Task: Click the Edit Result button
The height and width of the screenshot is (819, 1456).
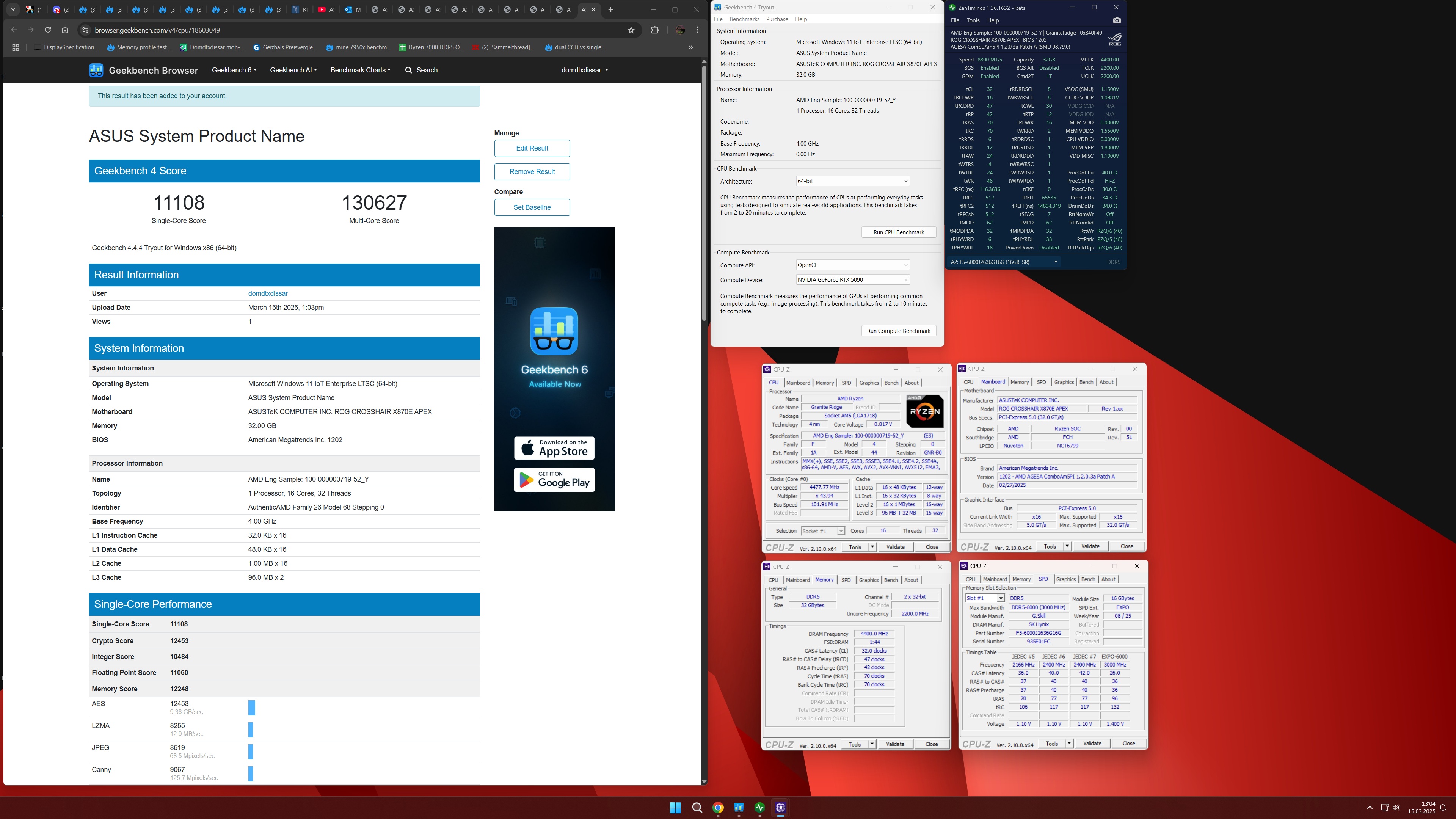Action: [532, 148]
